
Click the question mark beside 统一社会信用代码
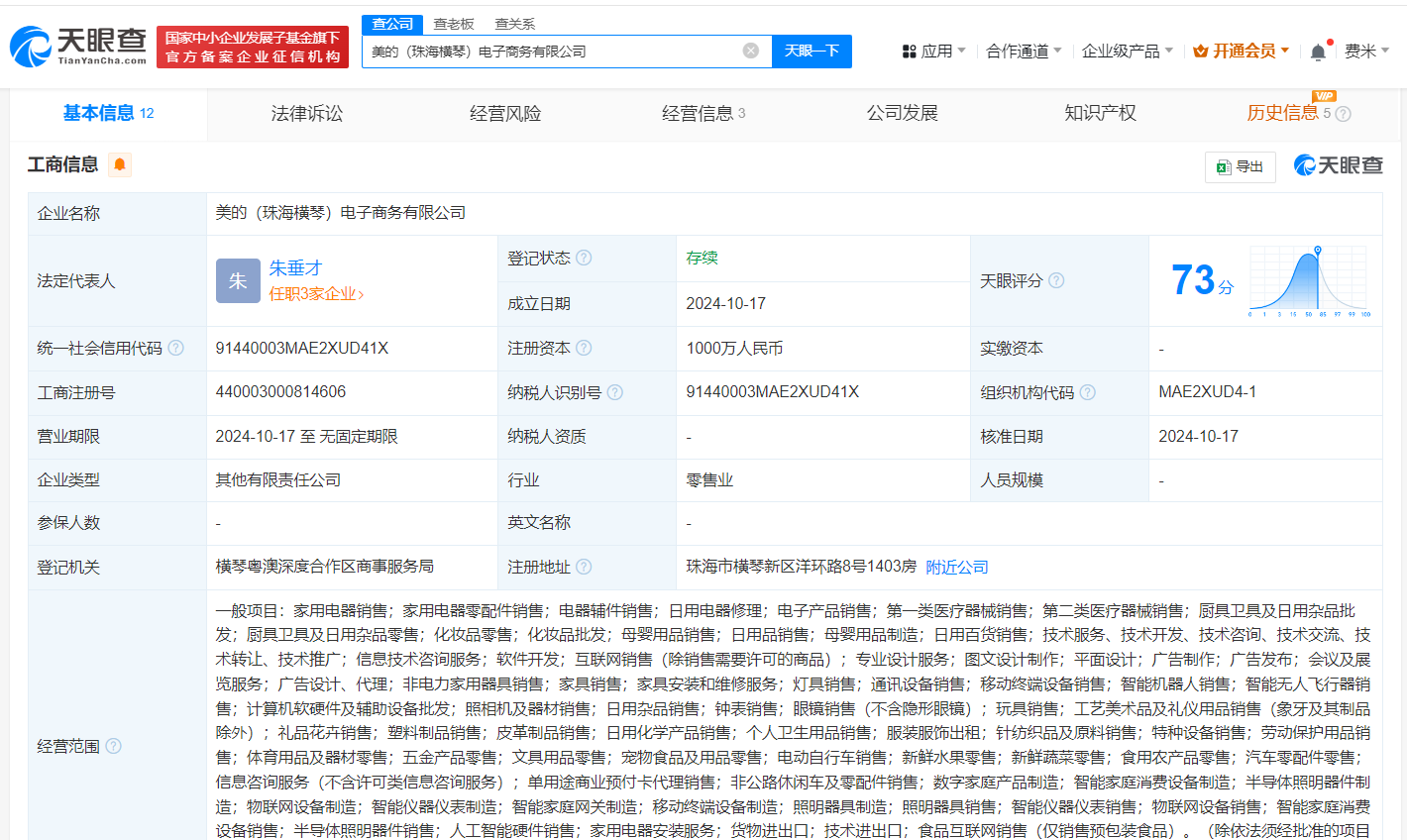coord(175,348)
